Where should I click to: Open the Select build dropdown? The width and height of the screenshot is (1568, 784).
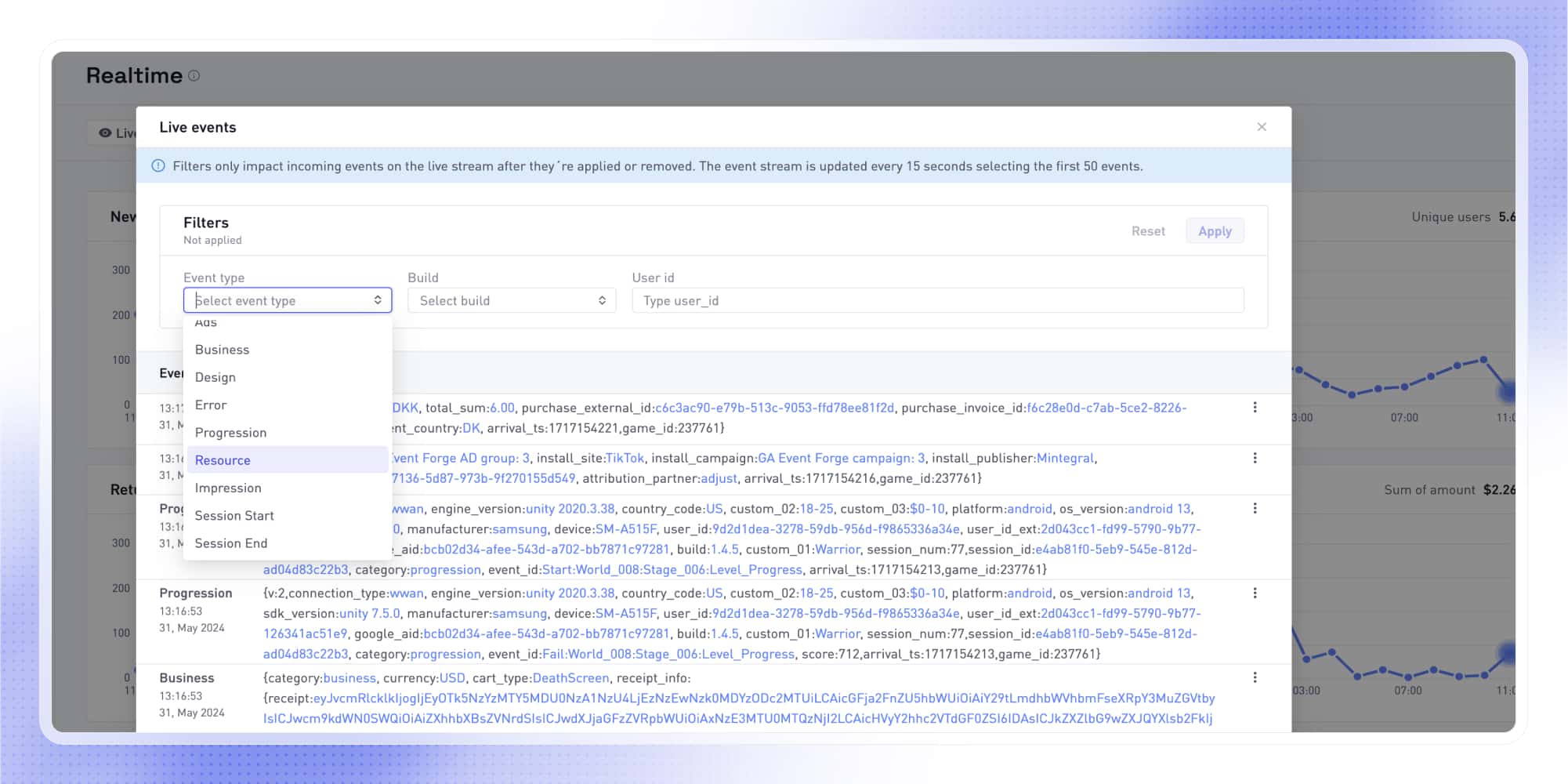[x=511, y=300]
